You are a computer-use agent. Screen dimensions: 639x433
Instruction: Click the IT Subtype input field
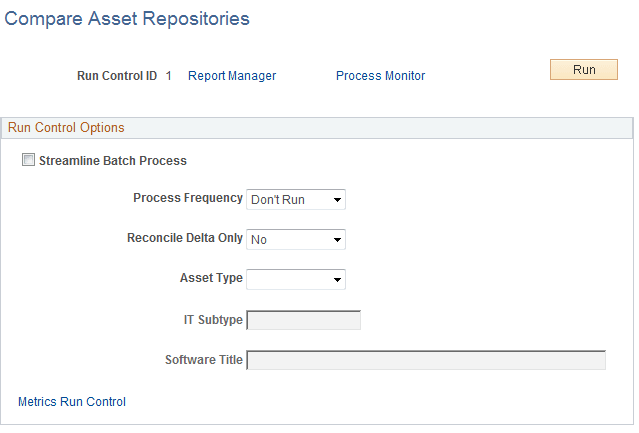pos(303,320)
